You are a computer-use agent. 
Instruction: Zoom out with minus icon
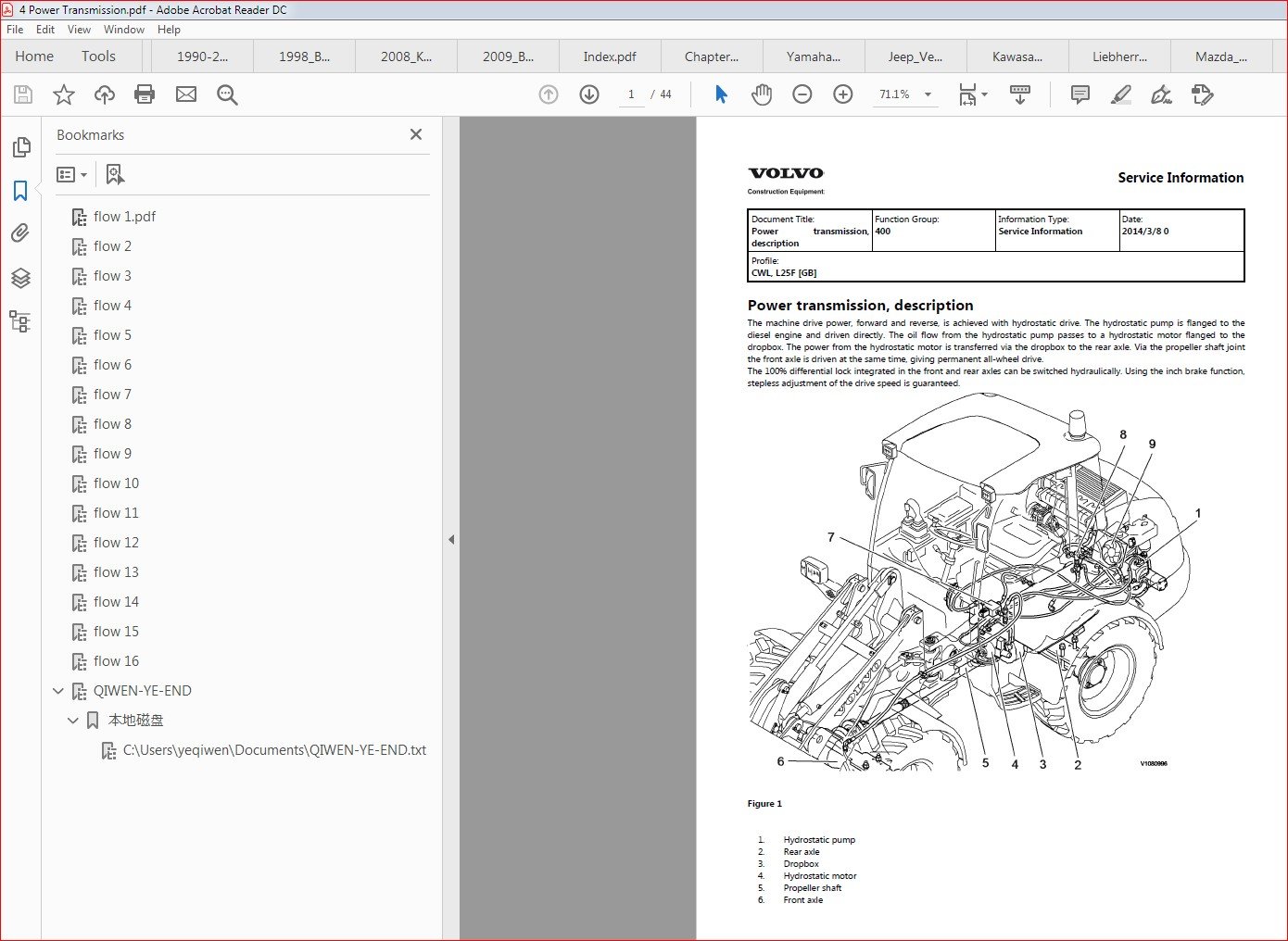coord(802,94)
